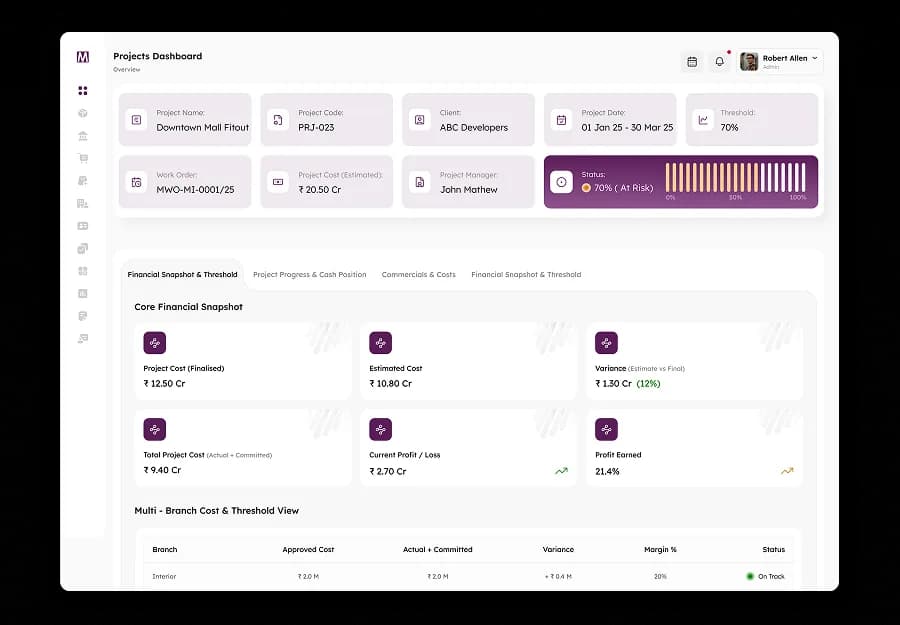Click the Status column header in the table
The width and height of the screenshot is (900, 625).
(x=773, y=549)
